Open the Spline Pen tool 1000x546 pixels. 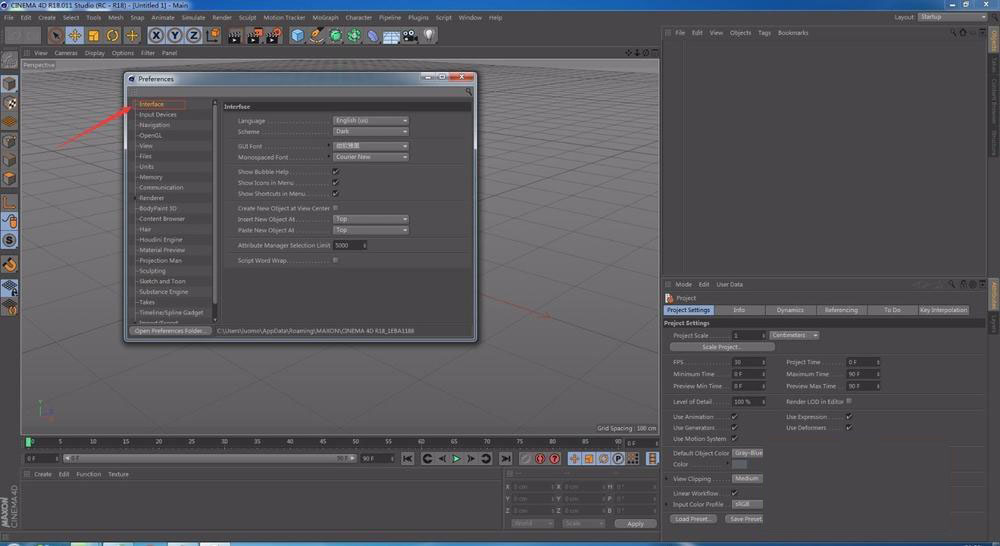click(x=316, y=36)
